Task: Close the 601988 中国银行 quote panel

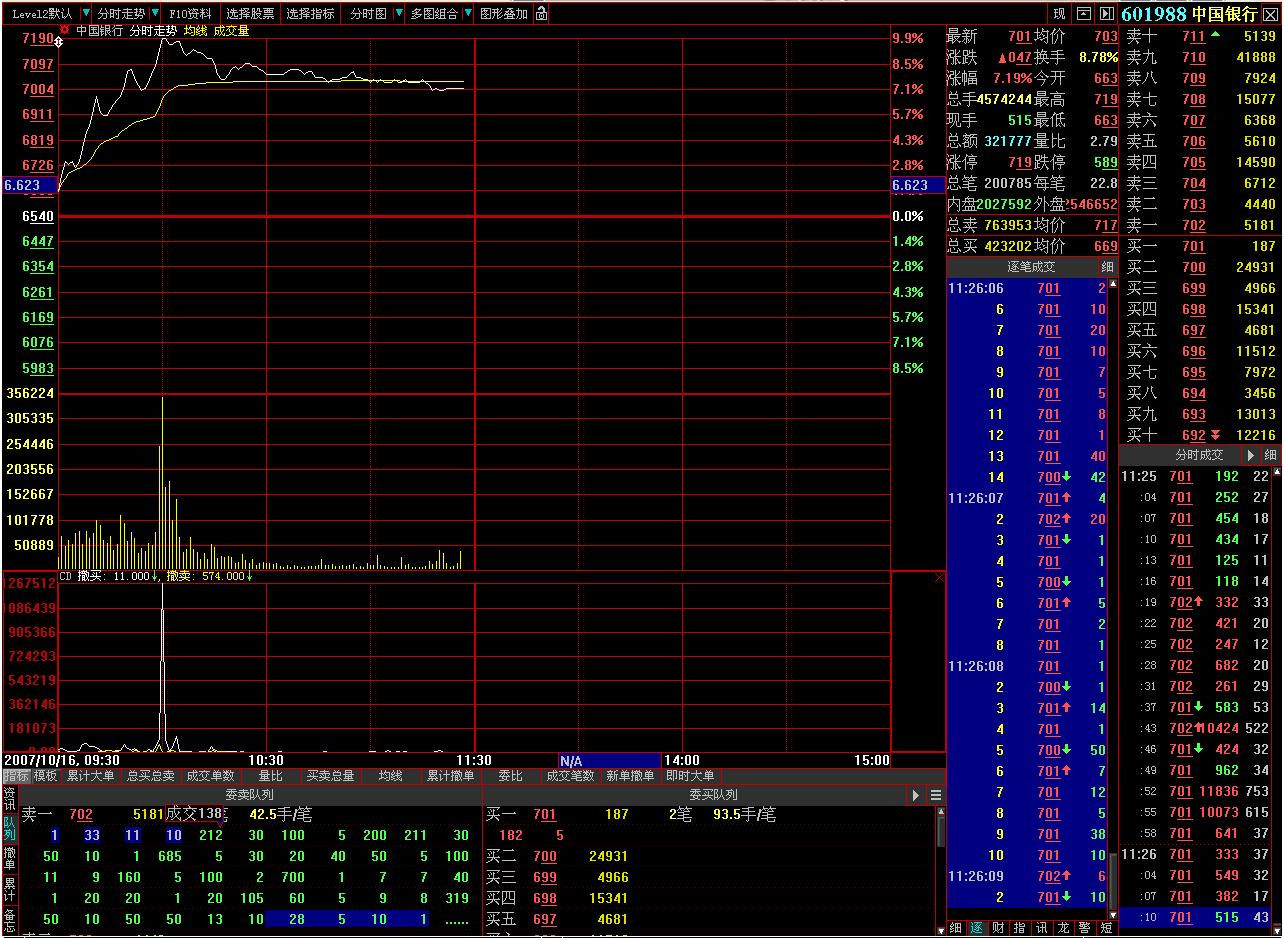Action: pos(1270,14)
